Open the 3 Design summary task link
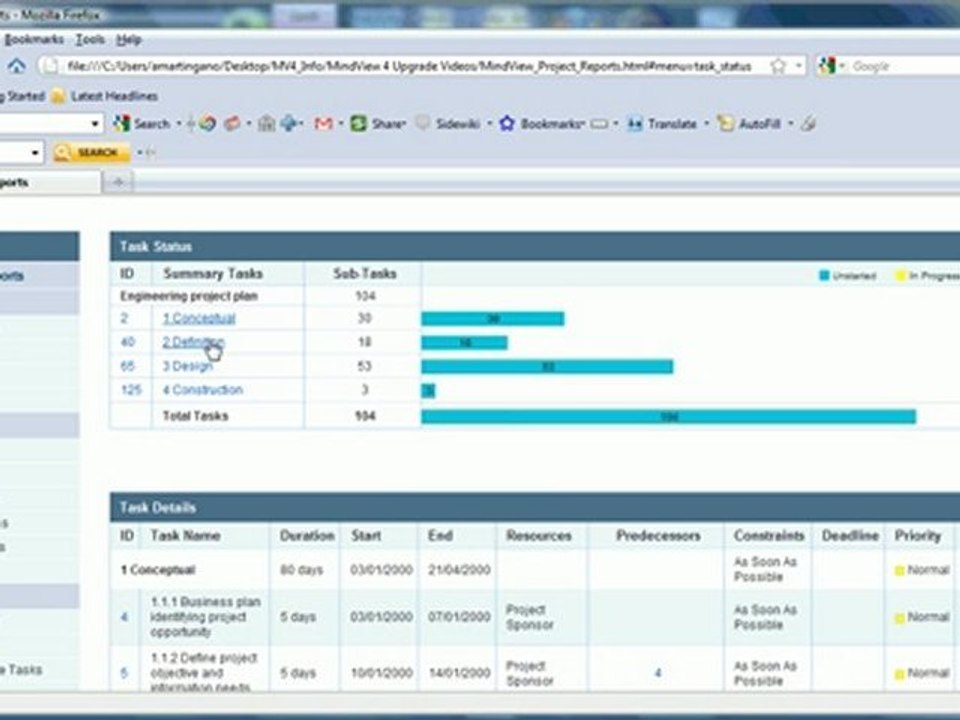Image resolution: width=960 pixels, height=720 pixels. (x=187, y=366)
